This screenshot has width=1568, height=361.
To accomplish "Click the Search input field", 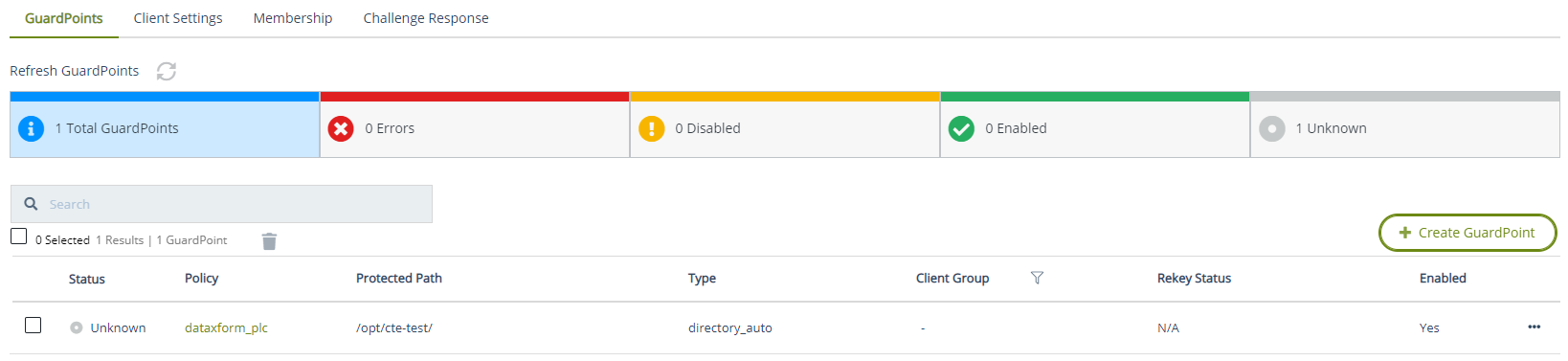I will 221,204.
